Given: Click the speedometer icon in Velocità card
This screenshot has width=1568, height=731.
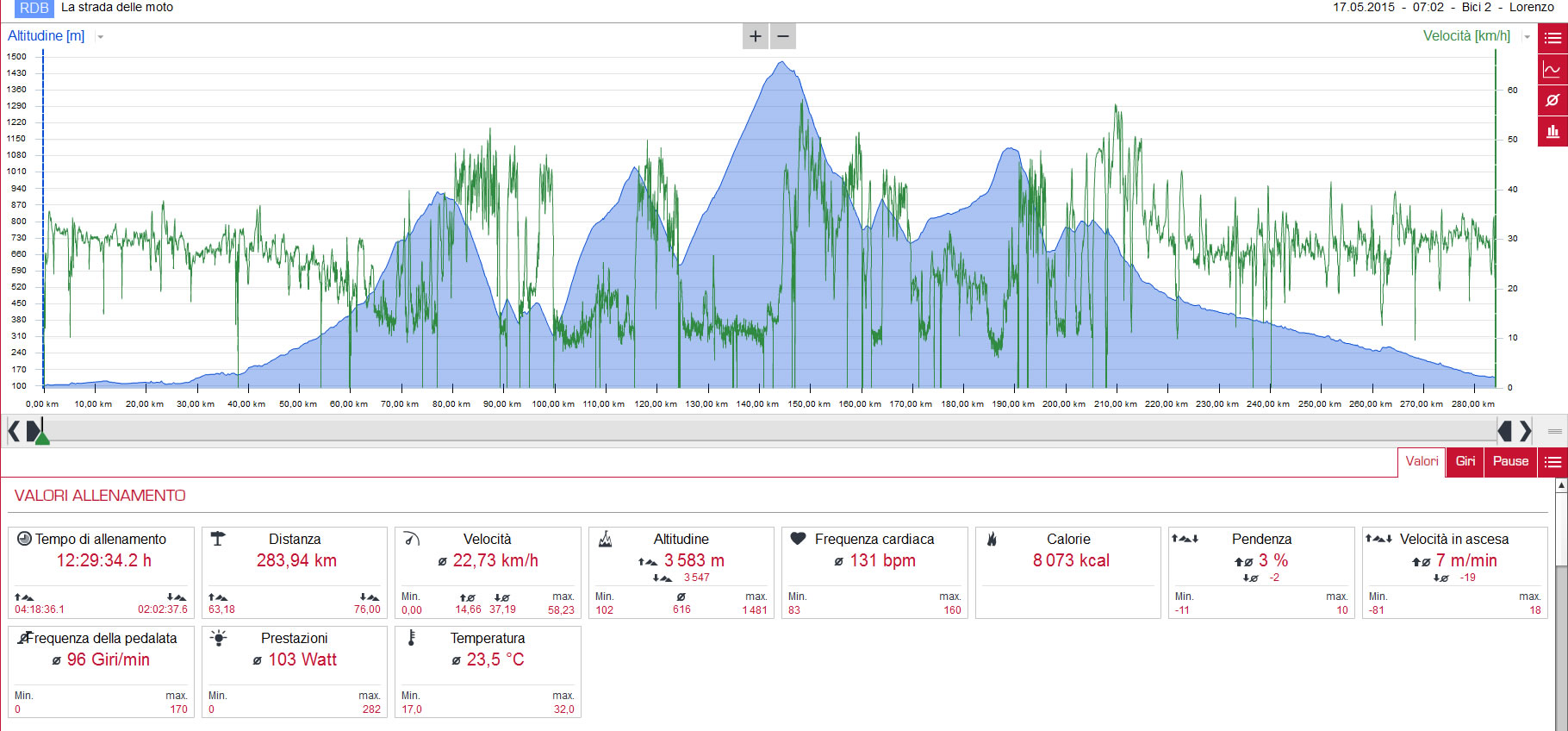Looking at the screenshot, I should (412, 539).
